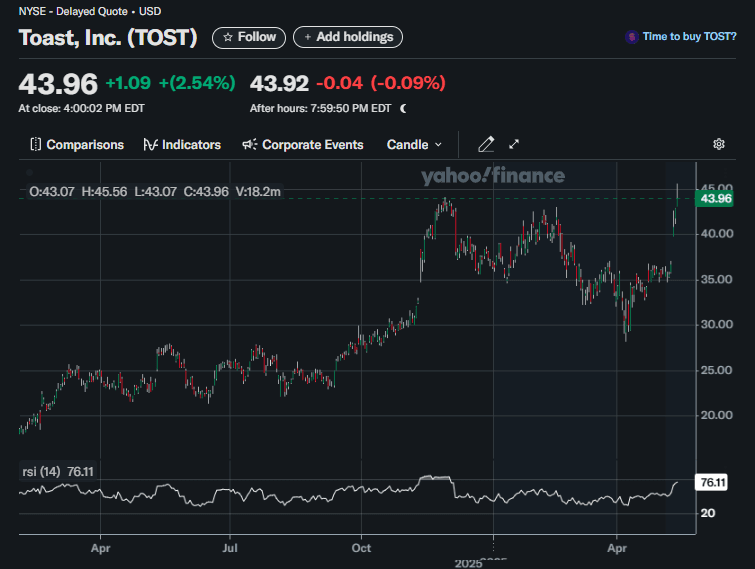
Task: Toggle Follow for Toast, Inc.
Action: [249, 37]
